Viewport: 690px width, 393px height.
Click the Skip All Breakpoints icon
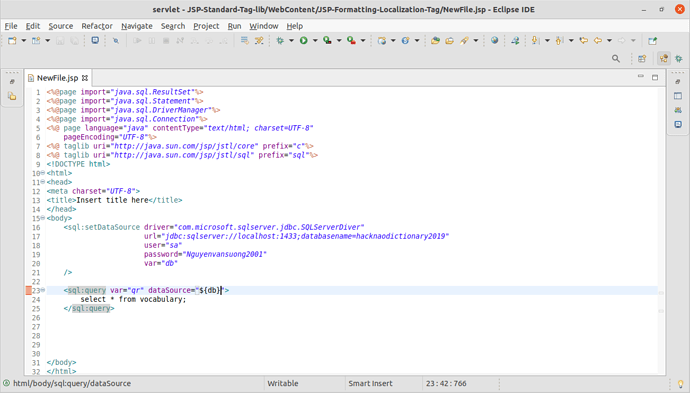tap(116, 40)
